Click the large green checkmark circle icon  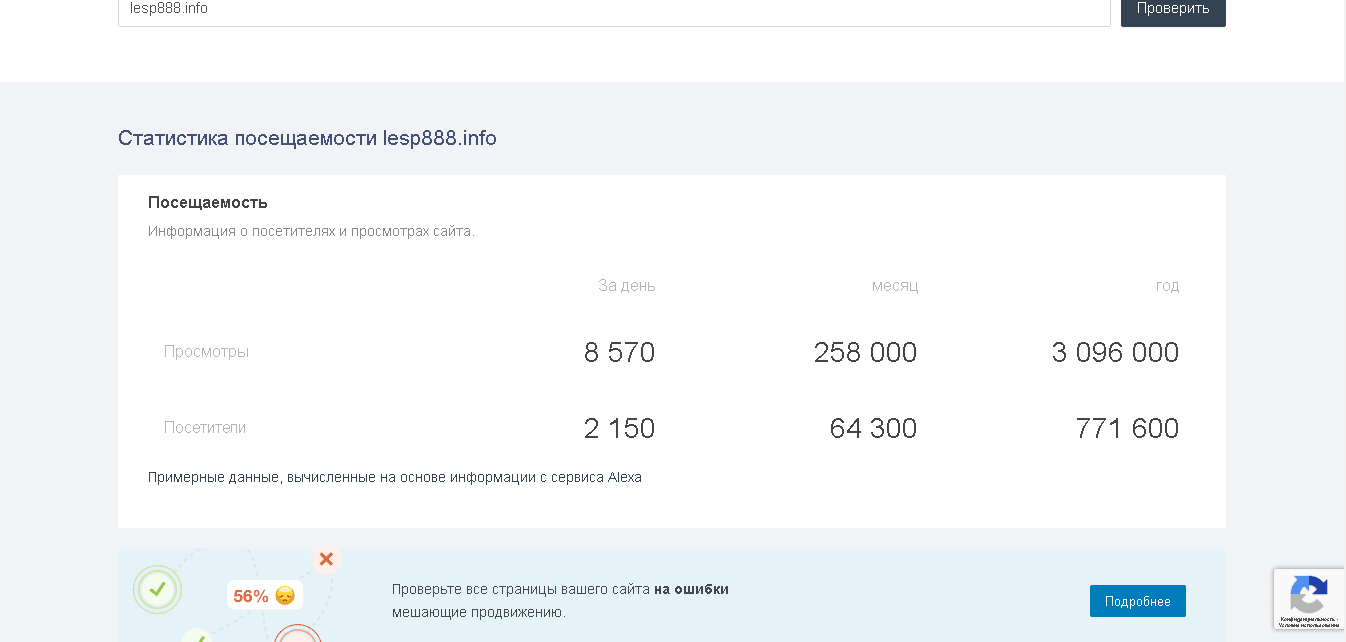157,589
